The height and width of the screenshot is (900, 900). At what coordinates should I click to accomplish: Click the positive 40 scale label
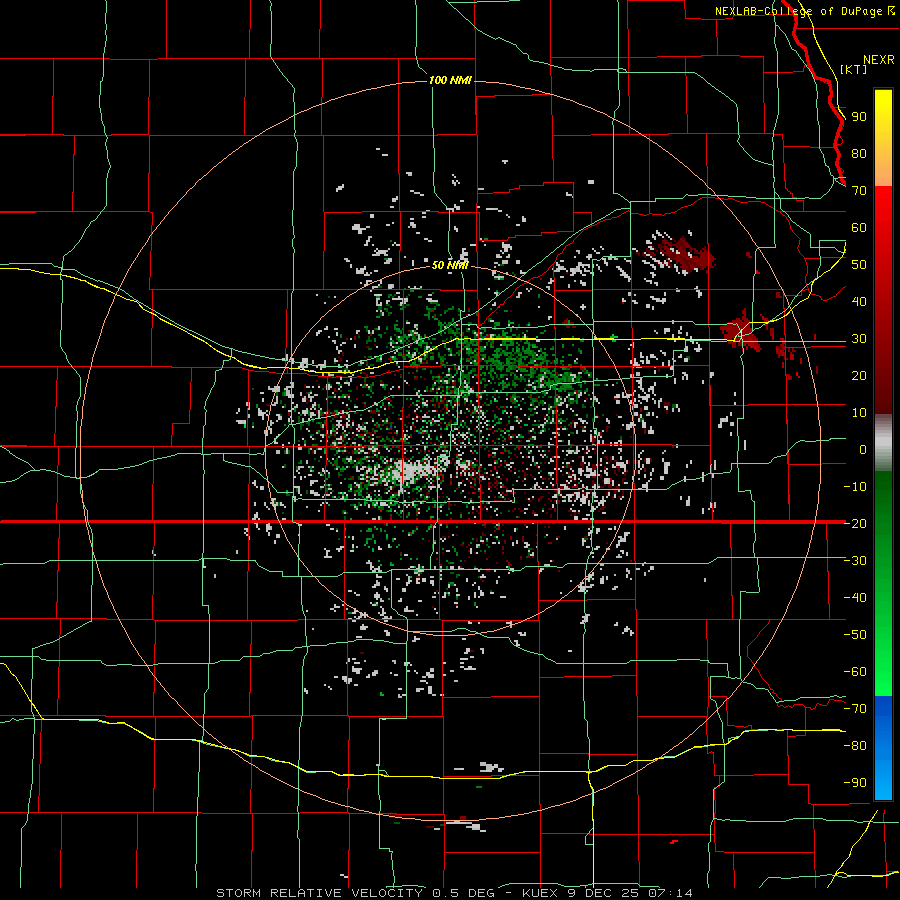(x=859, y=301)
